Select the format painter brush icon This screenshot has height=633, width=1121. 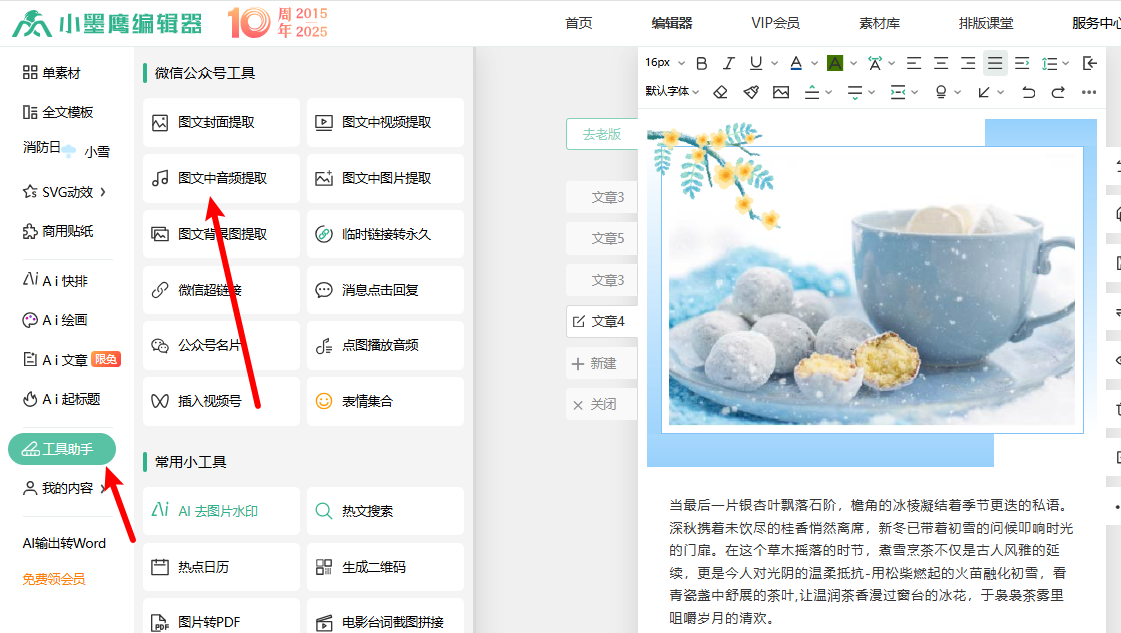coord(751,92)
